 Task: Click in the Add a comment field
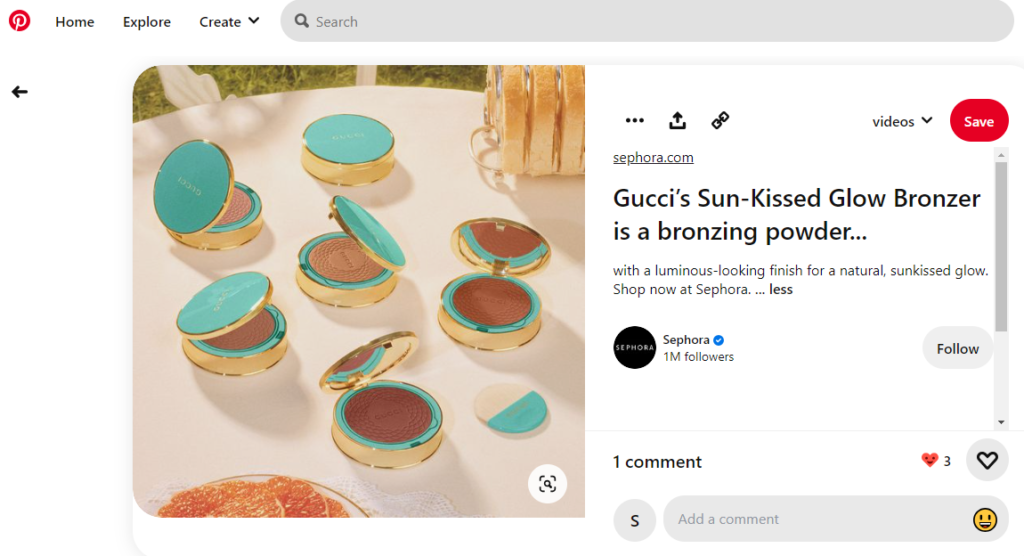(x=815, y=519)
